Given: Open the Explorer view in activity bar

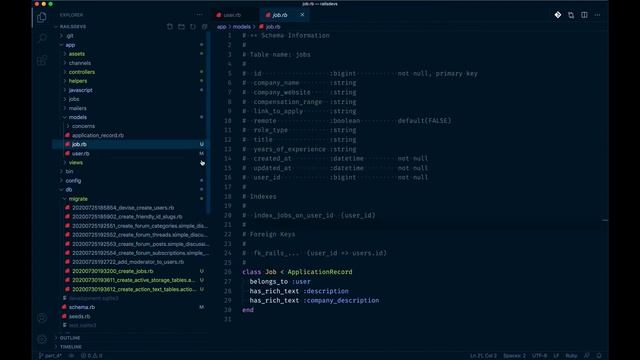Looking at the screenshot, I should (42, 17).
